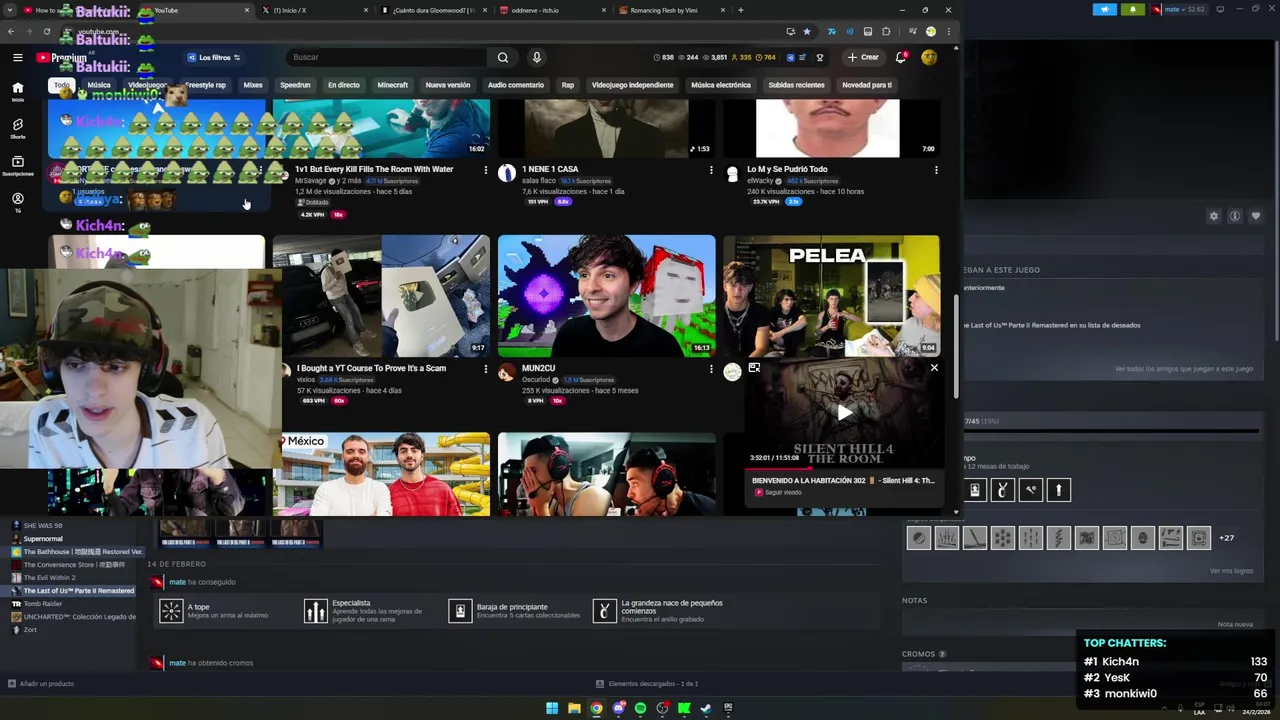Open MUN2CU video thumbnail

(x=607, y=295)
